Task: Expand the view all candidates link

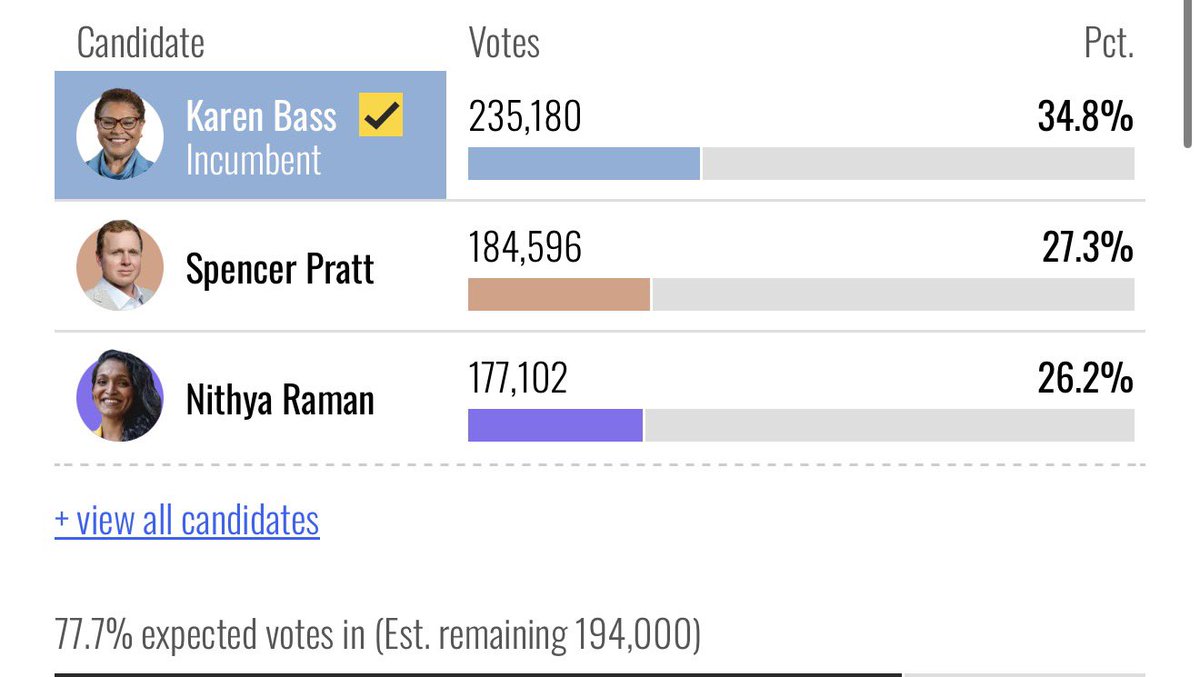Action: [187, 520]
